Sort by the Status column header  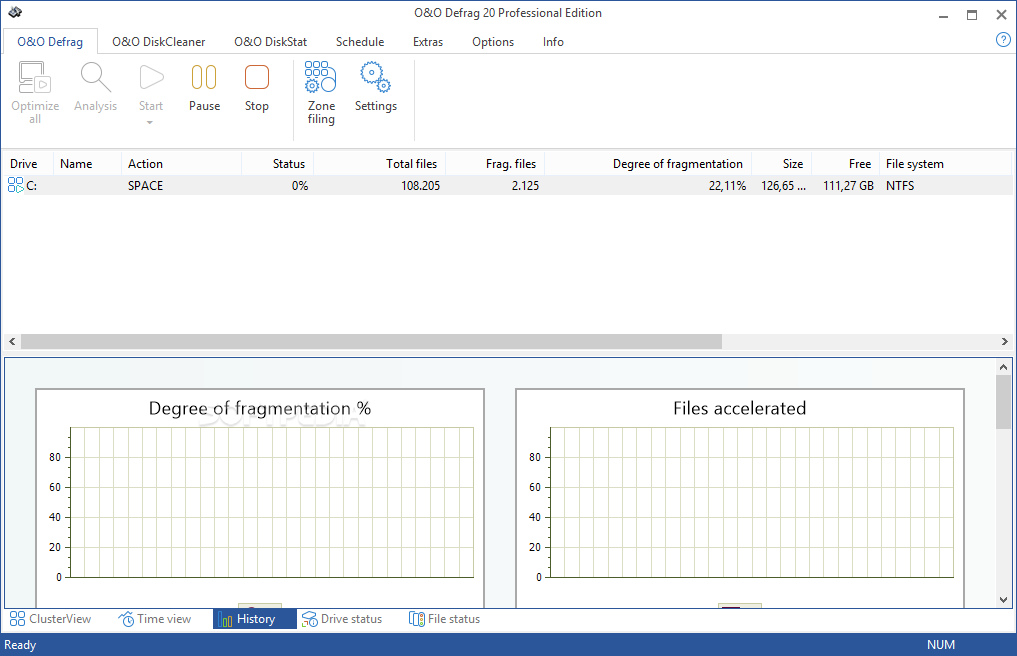point(278,164)
